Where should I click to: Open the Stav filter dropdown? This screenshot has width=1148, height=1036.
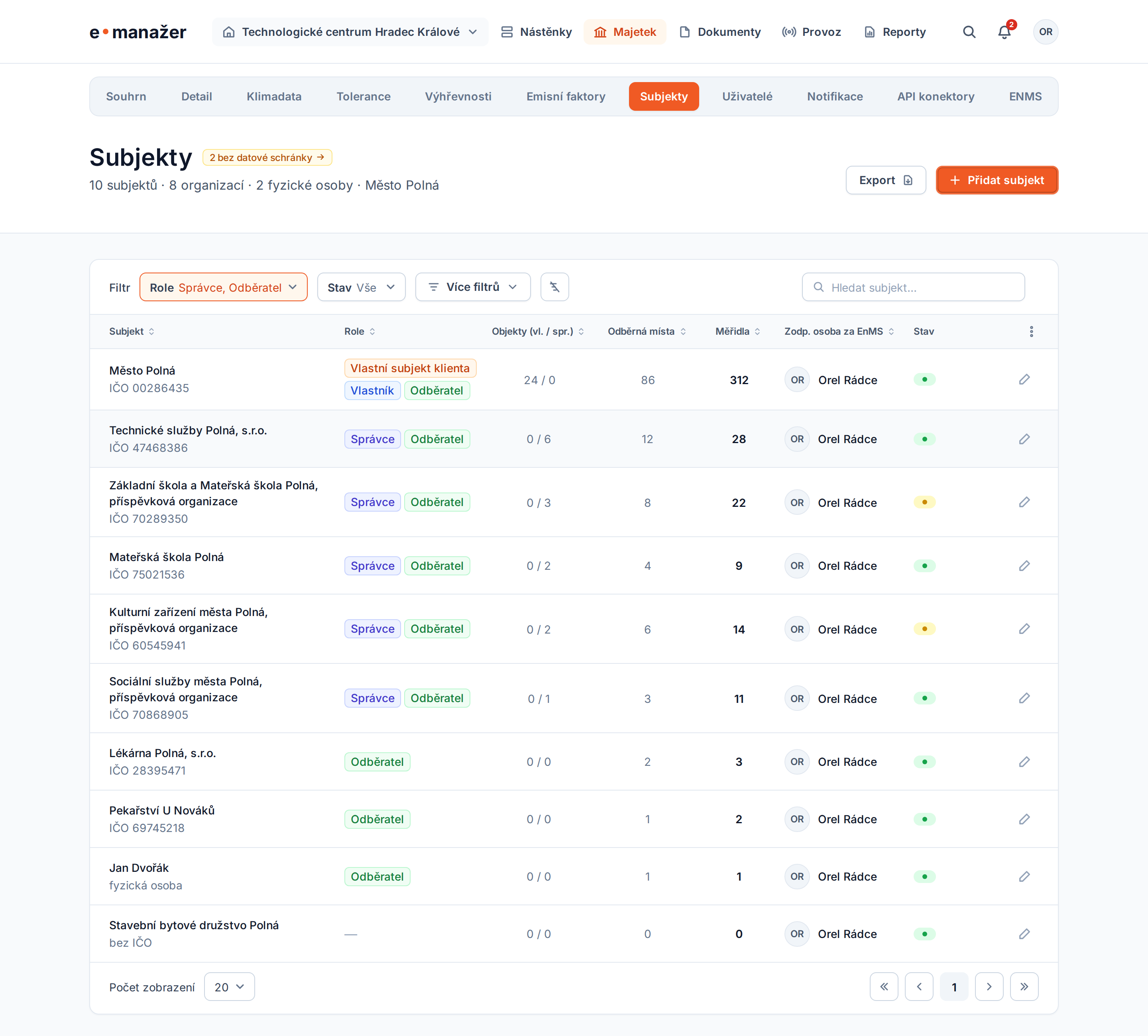361,287
